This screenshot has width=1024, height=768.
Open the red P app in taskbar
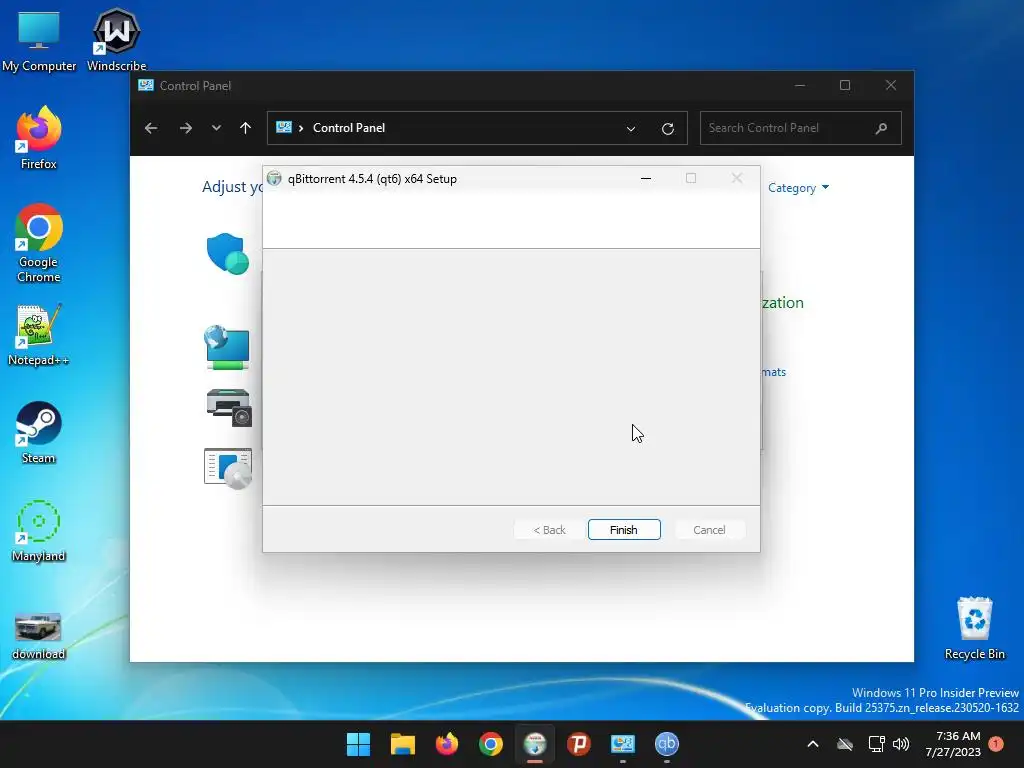coord(579,744)
